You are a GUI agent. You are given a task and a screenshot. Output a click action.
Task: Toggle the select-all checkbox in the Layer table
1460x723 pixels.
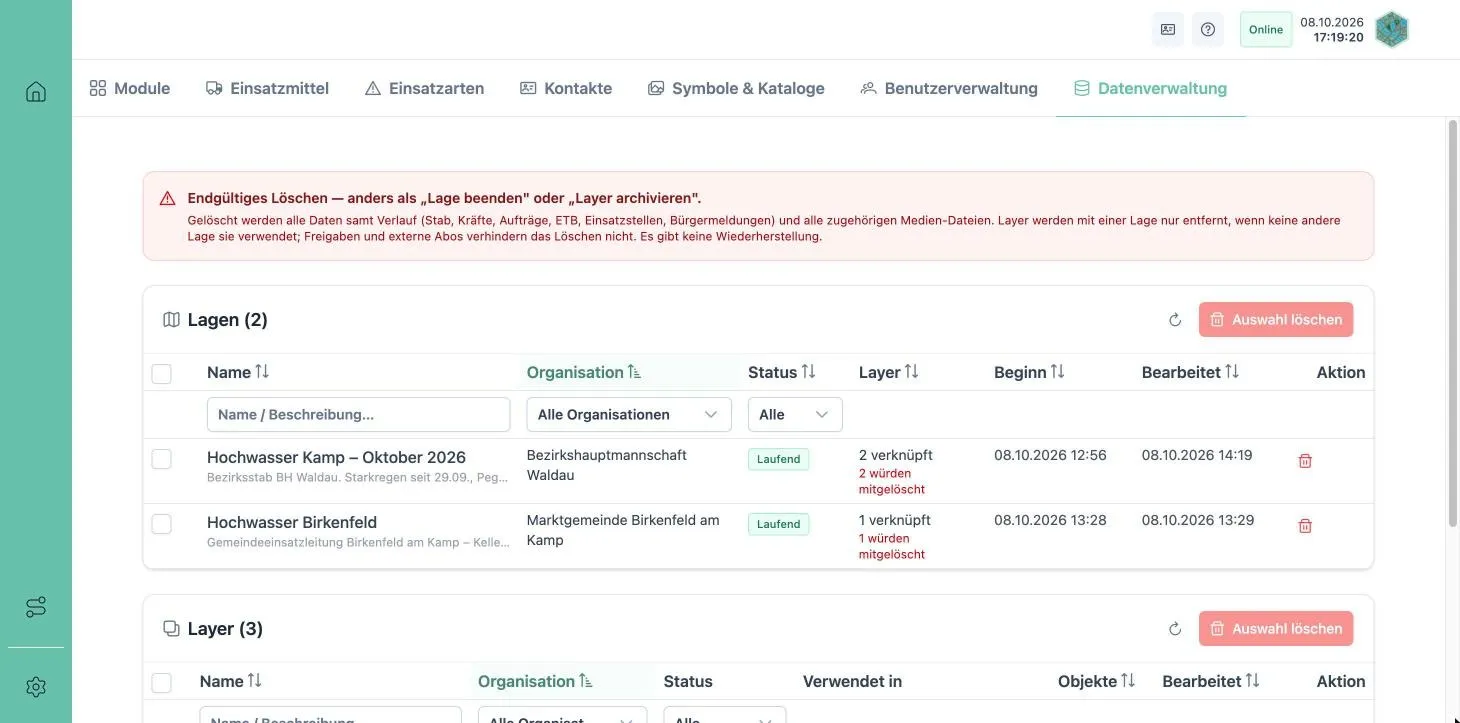click(x=161, y=682)
